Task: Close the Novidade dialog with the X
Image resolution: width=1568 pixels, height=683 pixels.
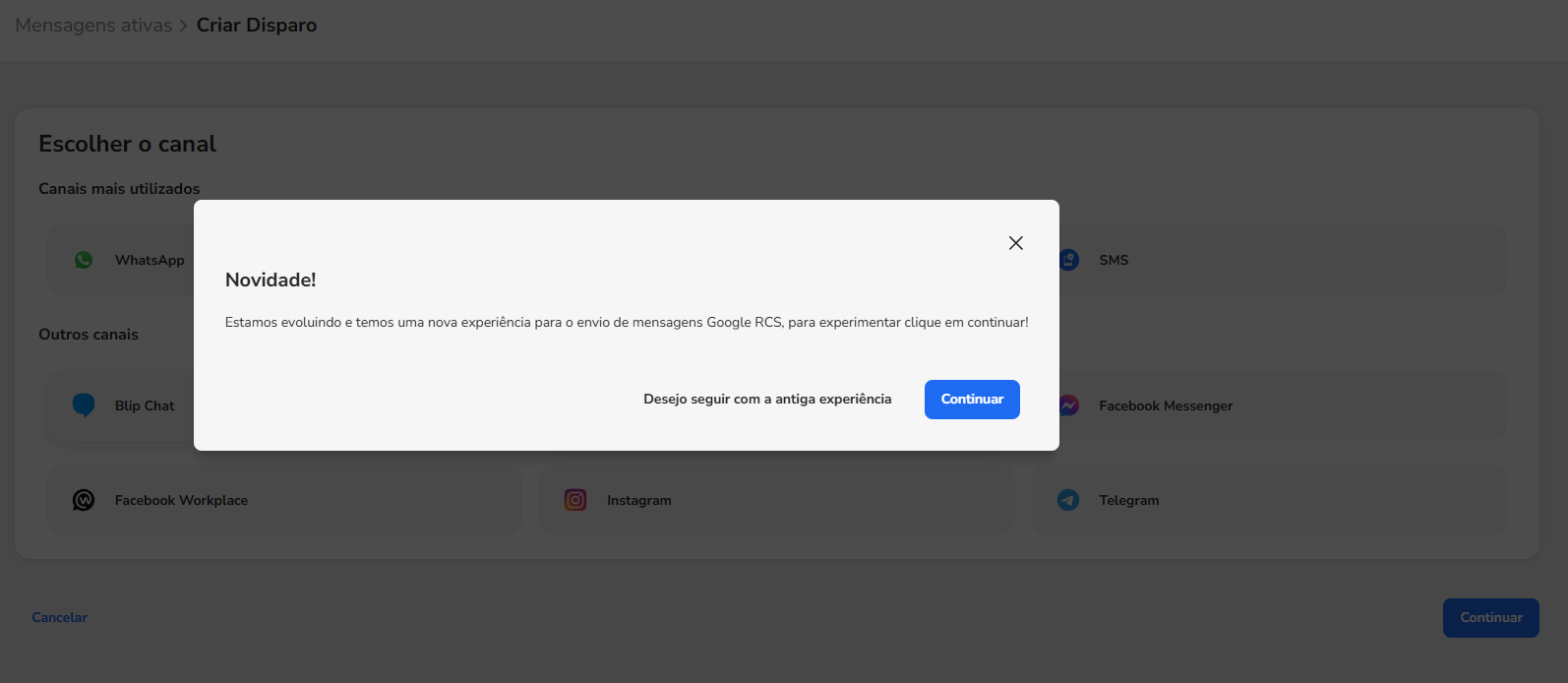Action: click(1016, 243)
